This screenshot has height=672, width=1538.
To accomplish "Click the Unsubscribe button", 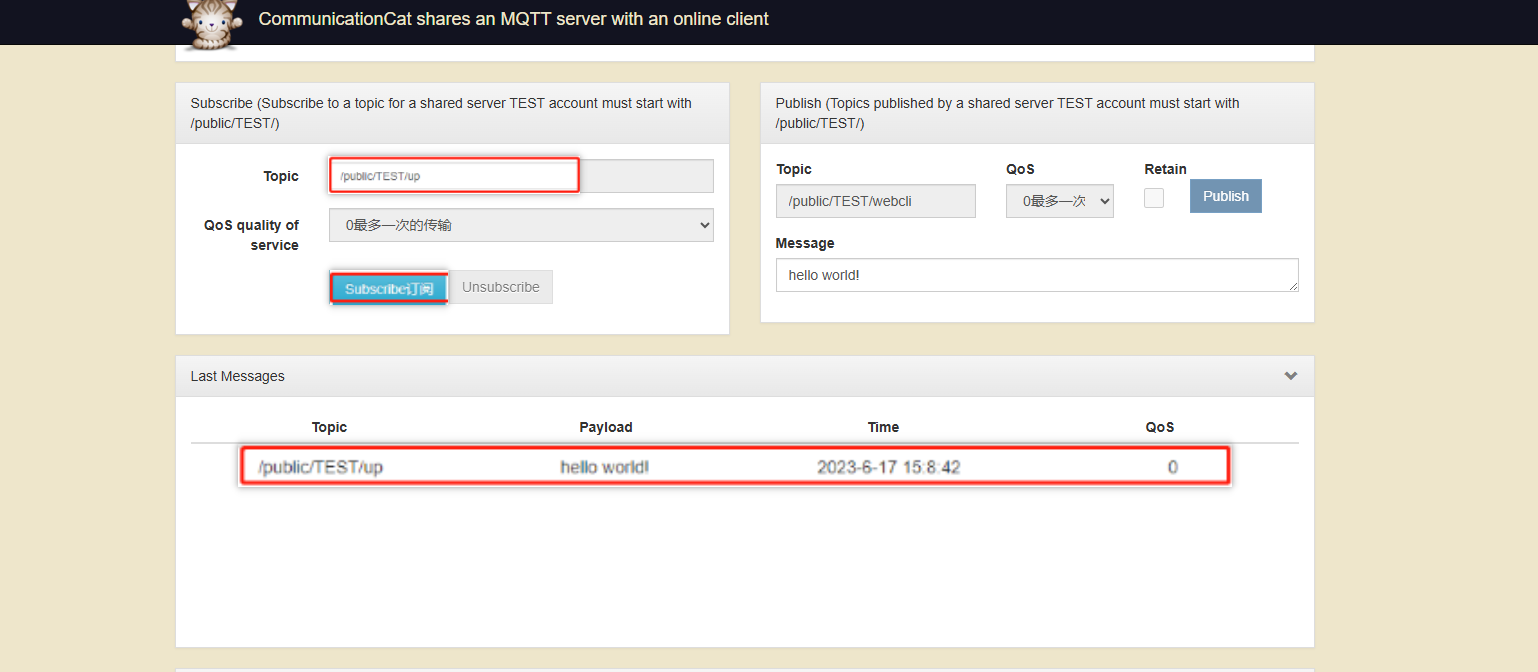I will coord(501,287).
